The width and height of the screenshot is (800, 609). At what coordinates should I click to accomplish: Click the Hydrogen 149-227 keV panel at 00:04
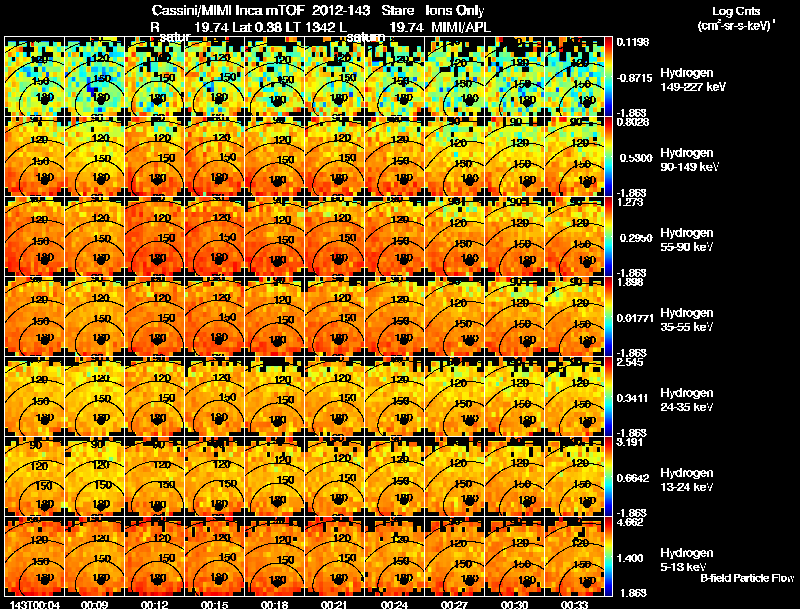[x=35, y=76]
